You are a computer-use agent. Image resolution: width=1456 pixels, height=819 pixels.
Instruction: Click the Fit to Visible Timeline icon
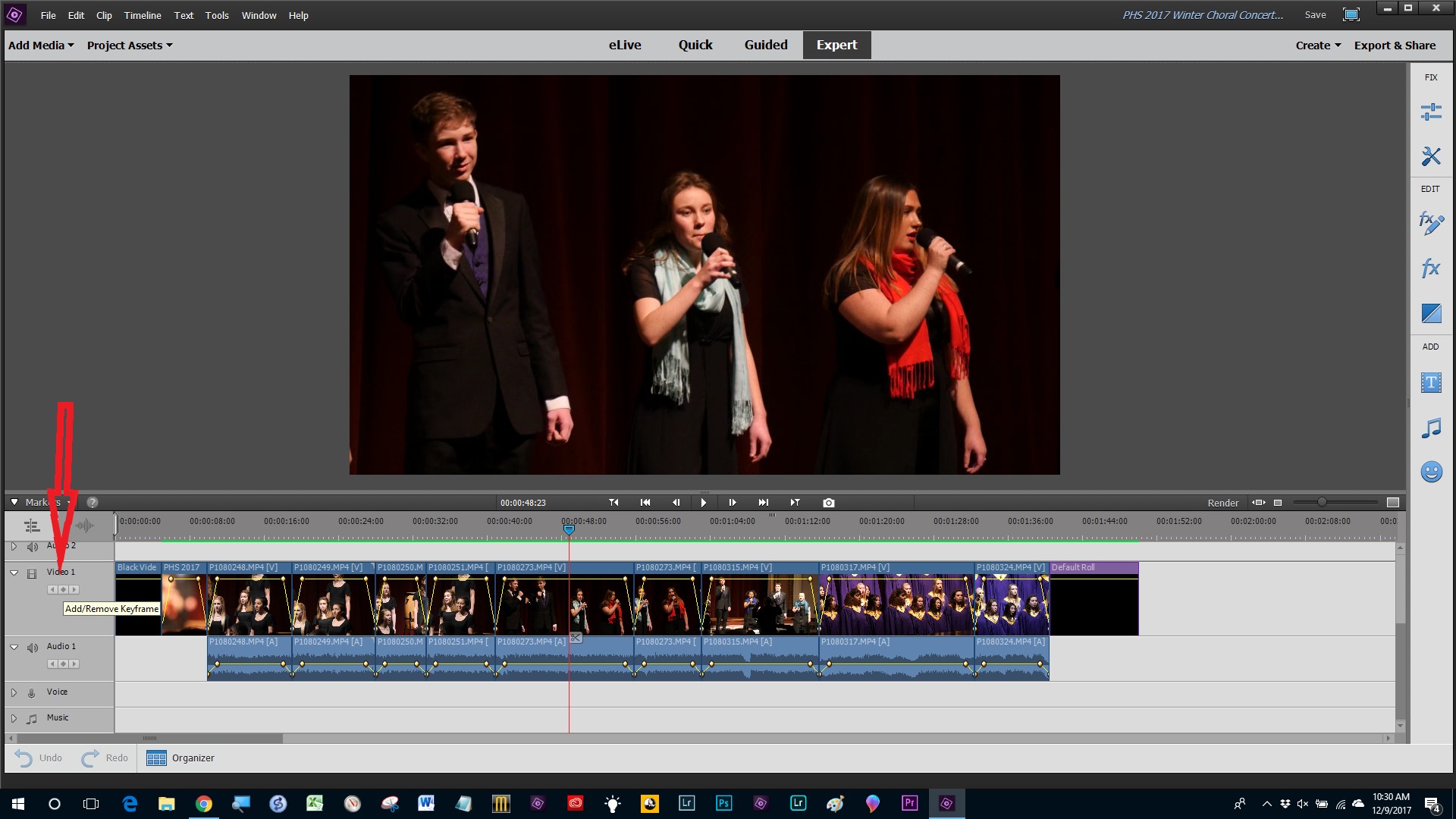(1259, 503)
